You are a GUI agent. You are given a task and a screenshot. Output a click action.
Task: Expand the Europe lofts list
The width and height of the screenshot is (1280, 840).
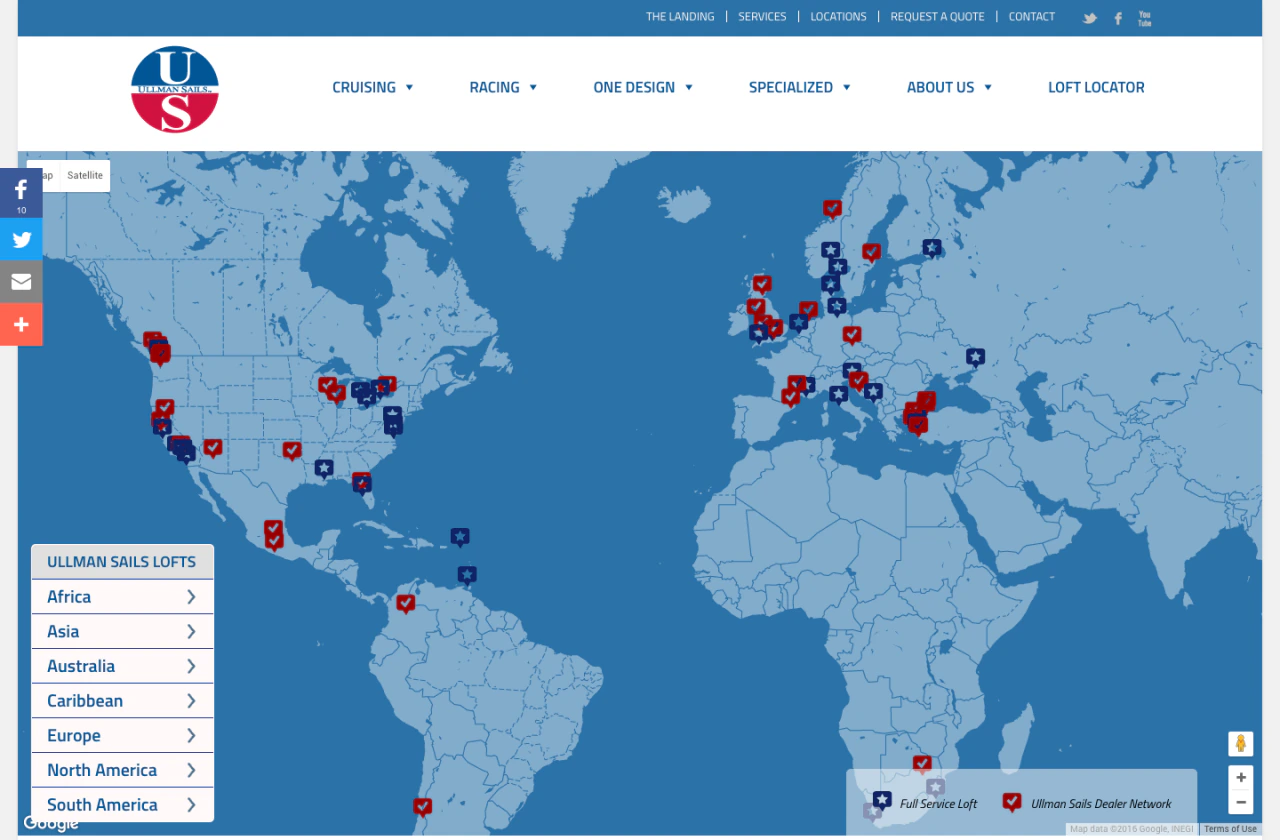[122, 736]
